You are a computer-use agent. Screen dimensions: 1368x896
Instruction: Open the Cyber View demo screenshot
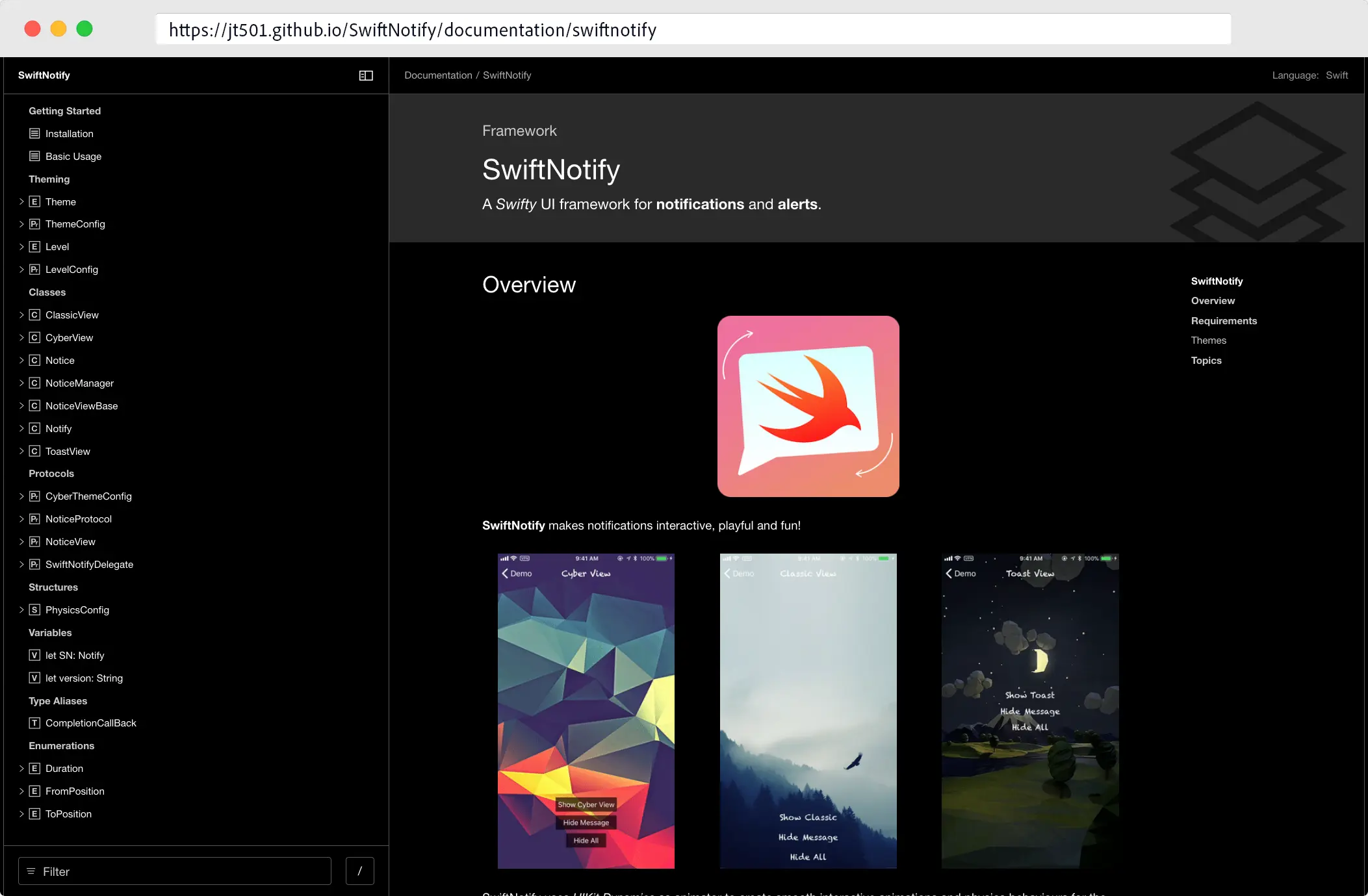pyautogui.click(x=586, y=711)
